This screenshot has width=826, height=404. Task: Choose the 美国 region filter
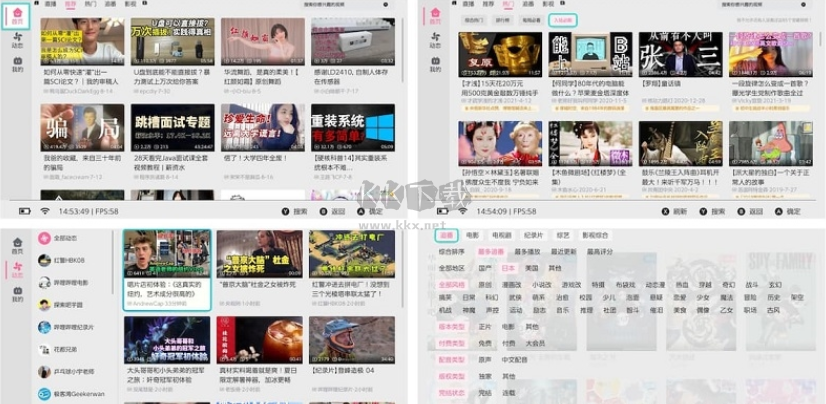tap(532, 268)
